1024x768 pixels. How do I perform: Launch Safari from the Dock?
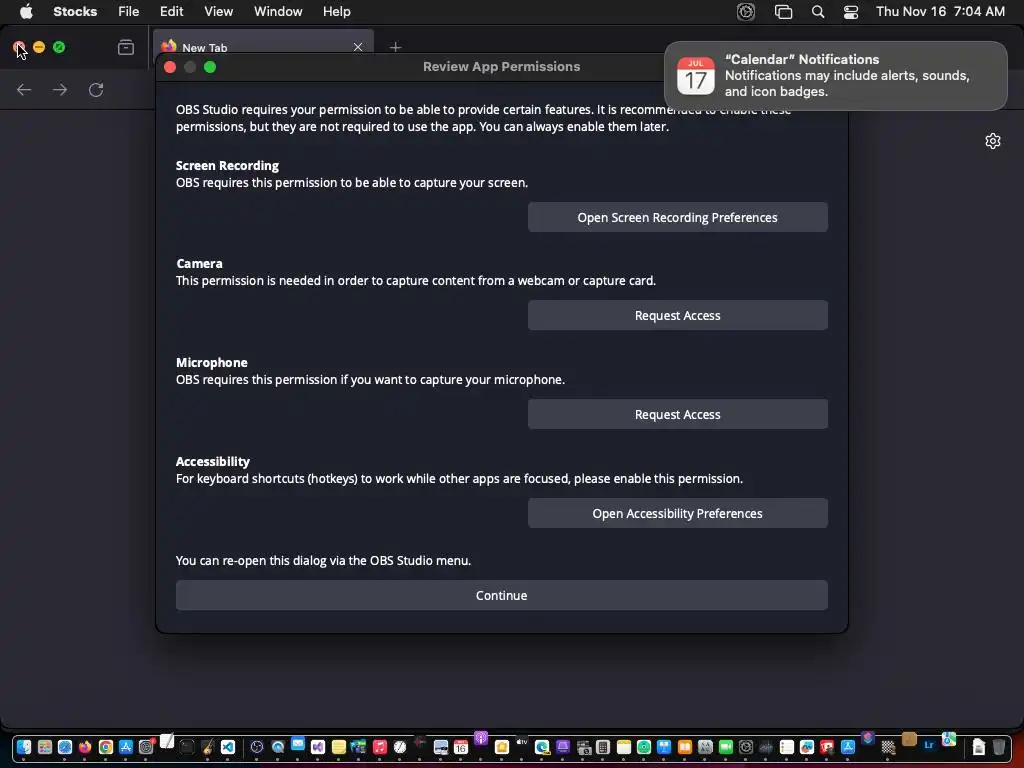(x=65, y=747)
